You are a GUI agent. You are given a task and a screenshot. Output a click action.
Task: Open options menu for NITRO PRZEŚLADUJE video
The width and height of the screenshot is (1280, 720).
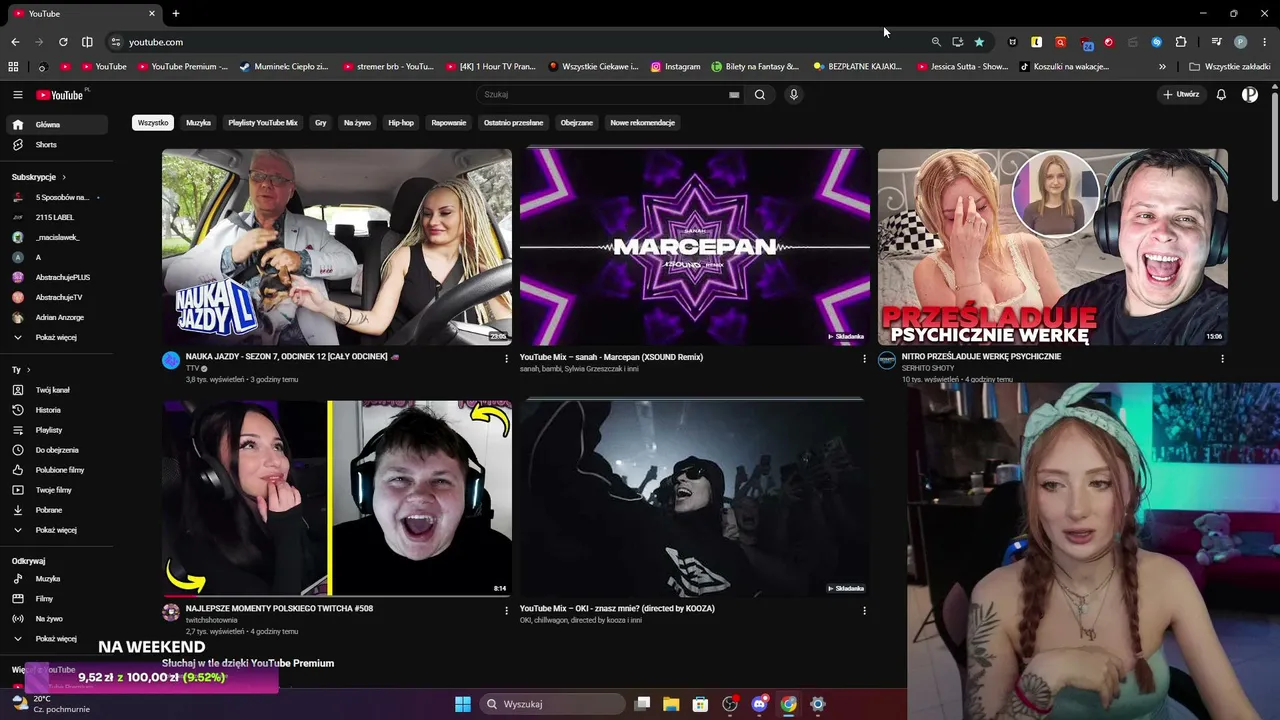1222,358
